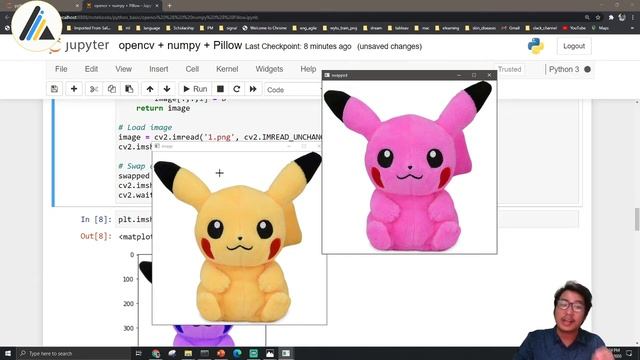Open the Photos app on the taskbar
640x360 pixels.
click(270, 353)
